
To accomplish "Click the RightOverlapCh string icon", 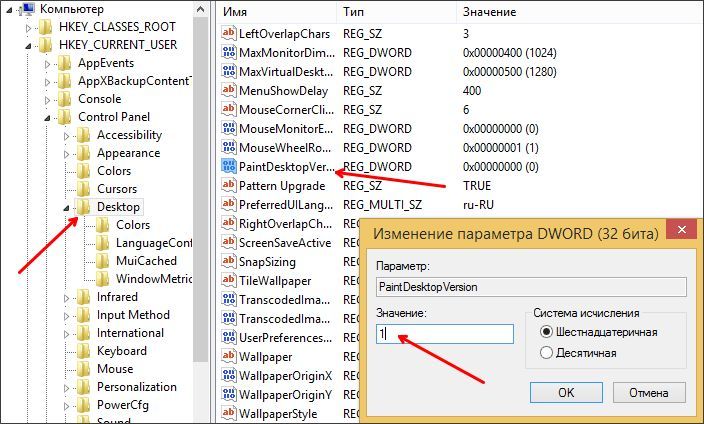I will tap(229, 223).
